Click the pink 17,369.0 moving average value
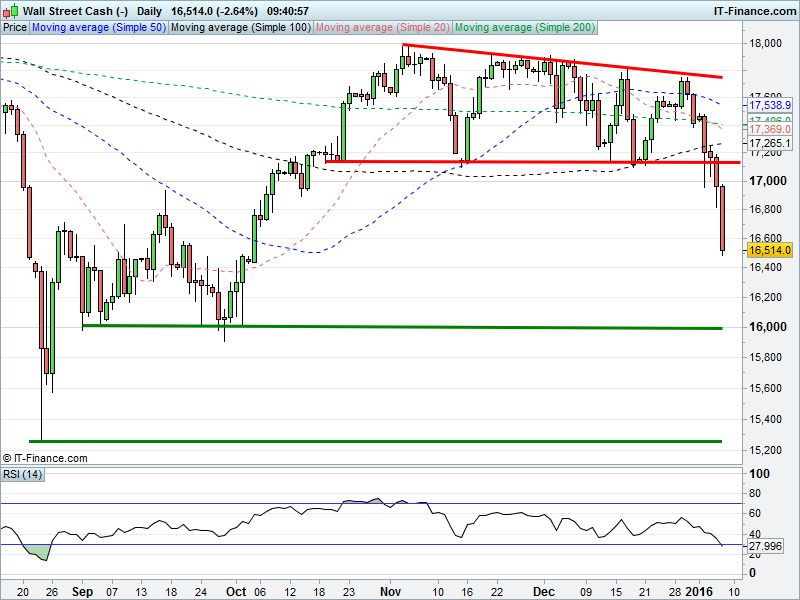 pos(770,129)
